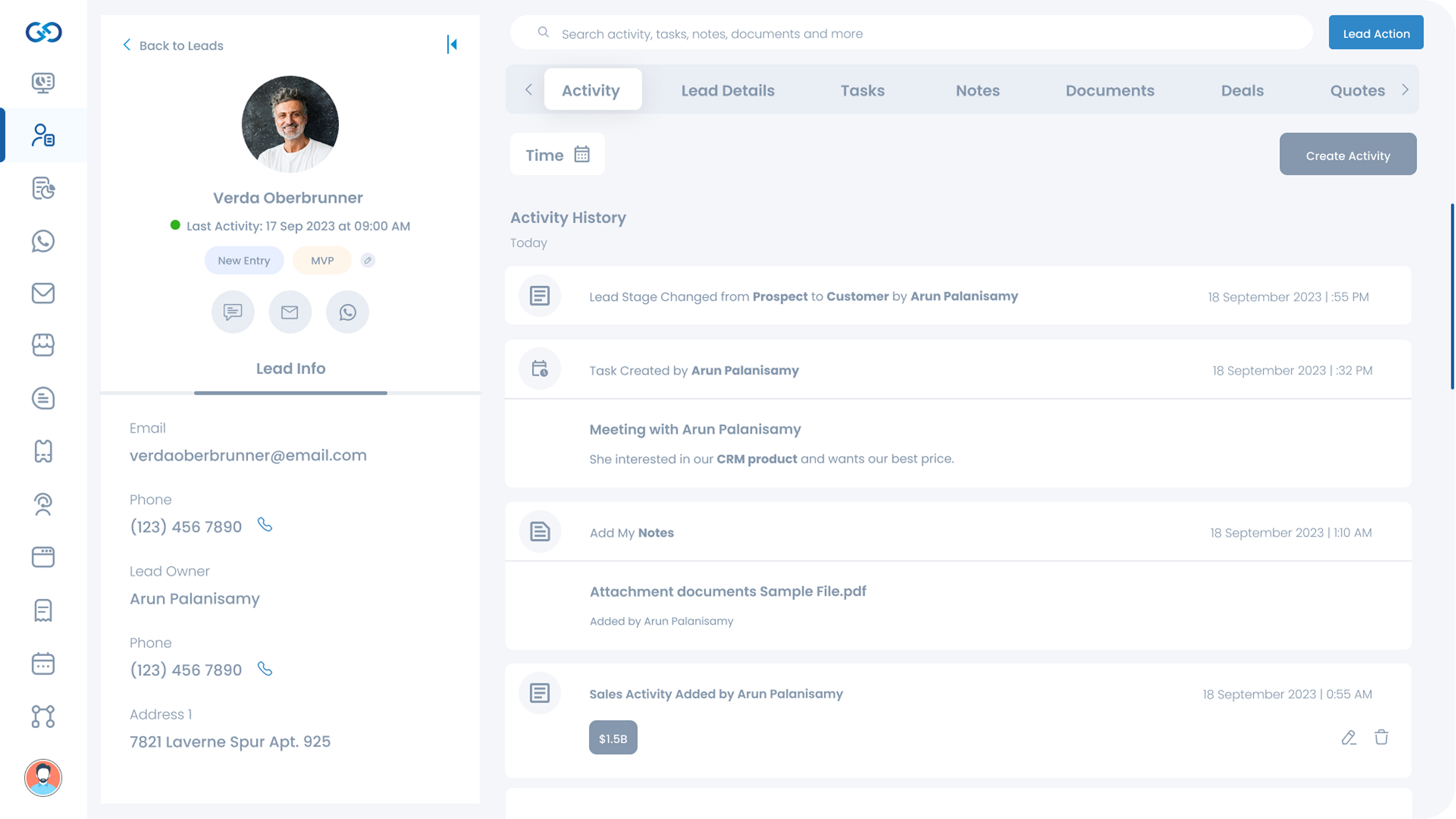Toggle the New Entry tag
This screenshot has height=819, width=1456.
coord(243,260)
